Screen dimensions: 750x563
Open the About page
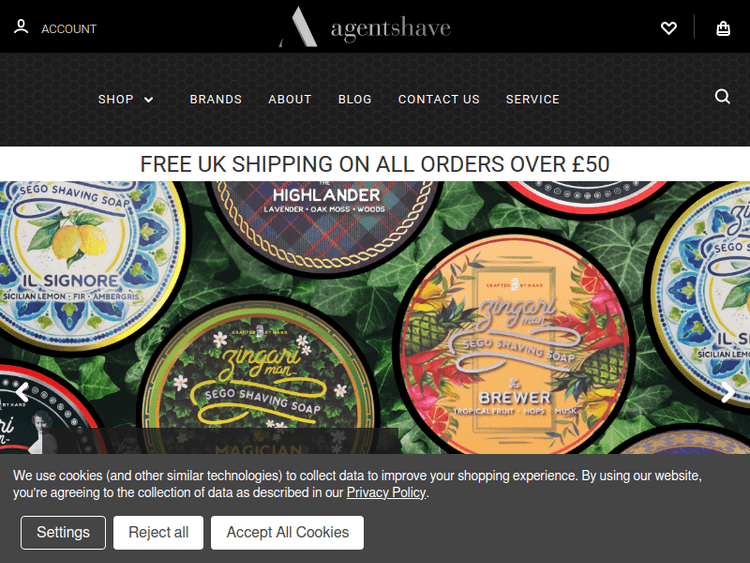coord(290,99)
